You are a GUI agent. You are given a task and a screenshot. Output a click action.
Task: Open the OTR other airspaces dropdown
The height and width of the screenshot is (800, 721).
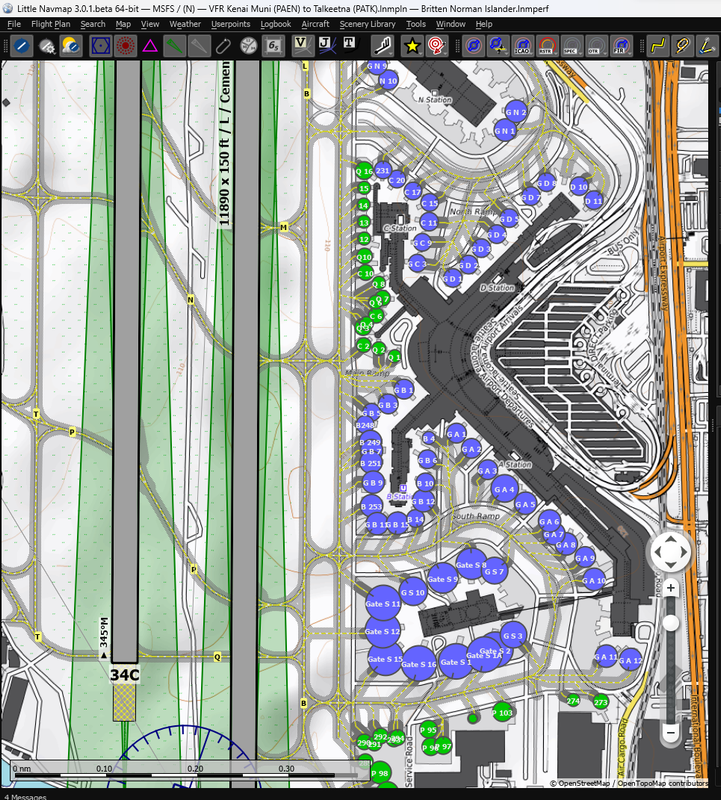click(x=595, y=46)
